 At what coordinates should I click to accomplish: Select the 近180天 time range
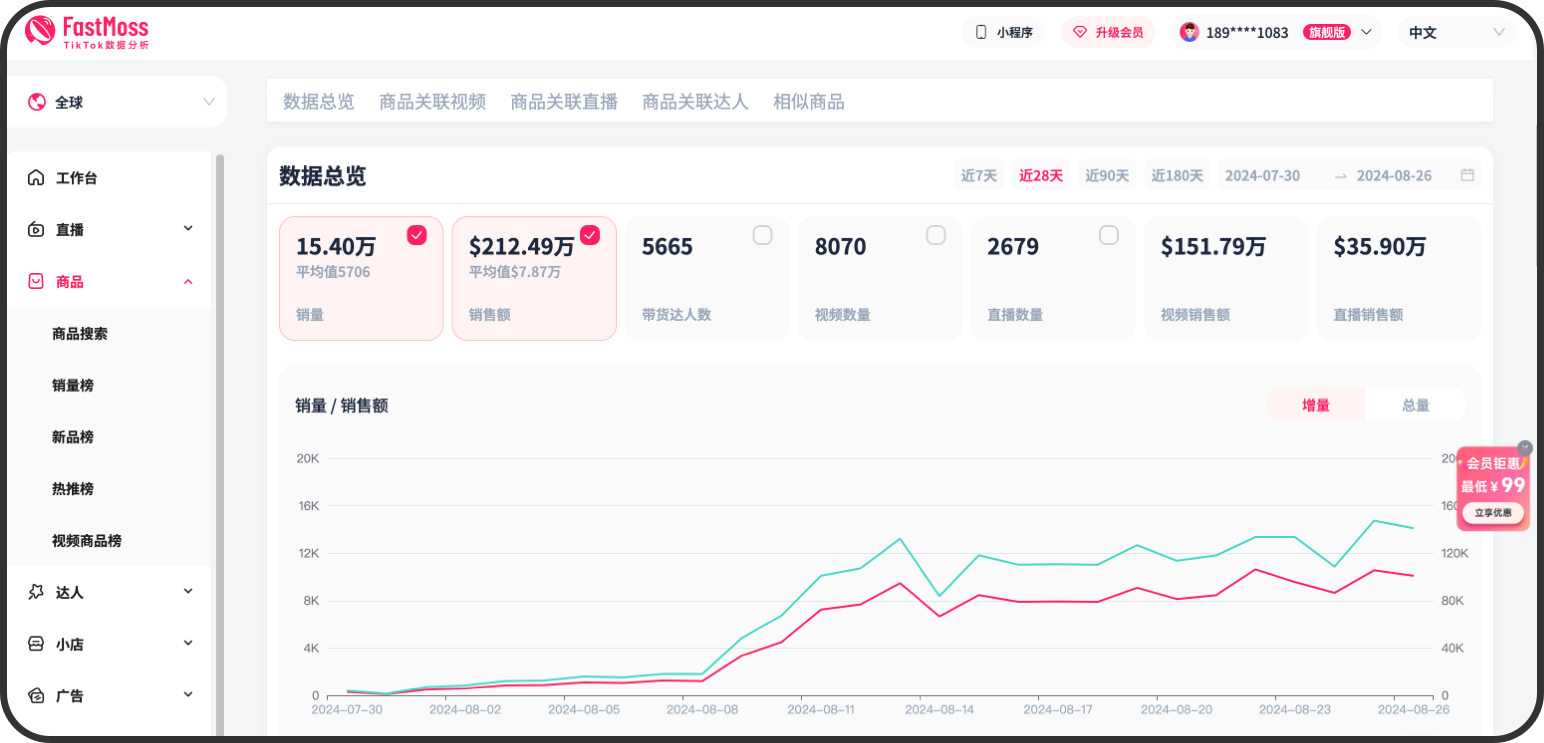coord(1177,176)
